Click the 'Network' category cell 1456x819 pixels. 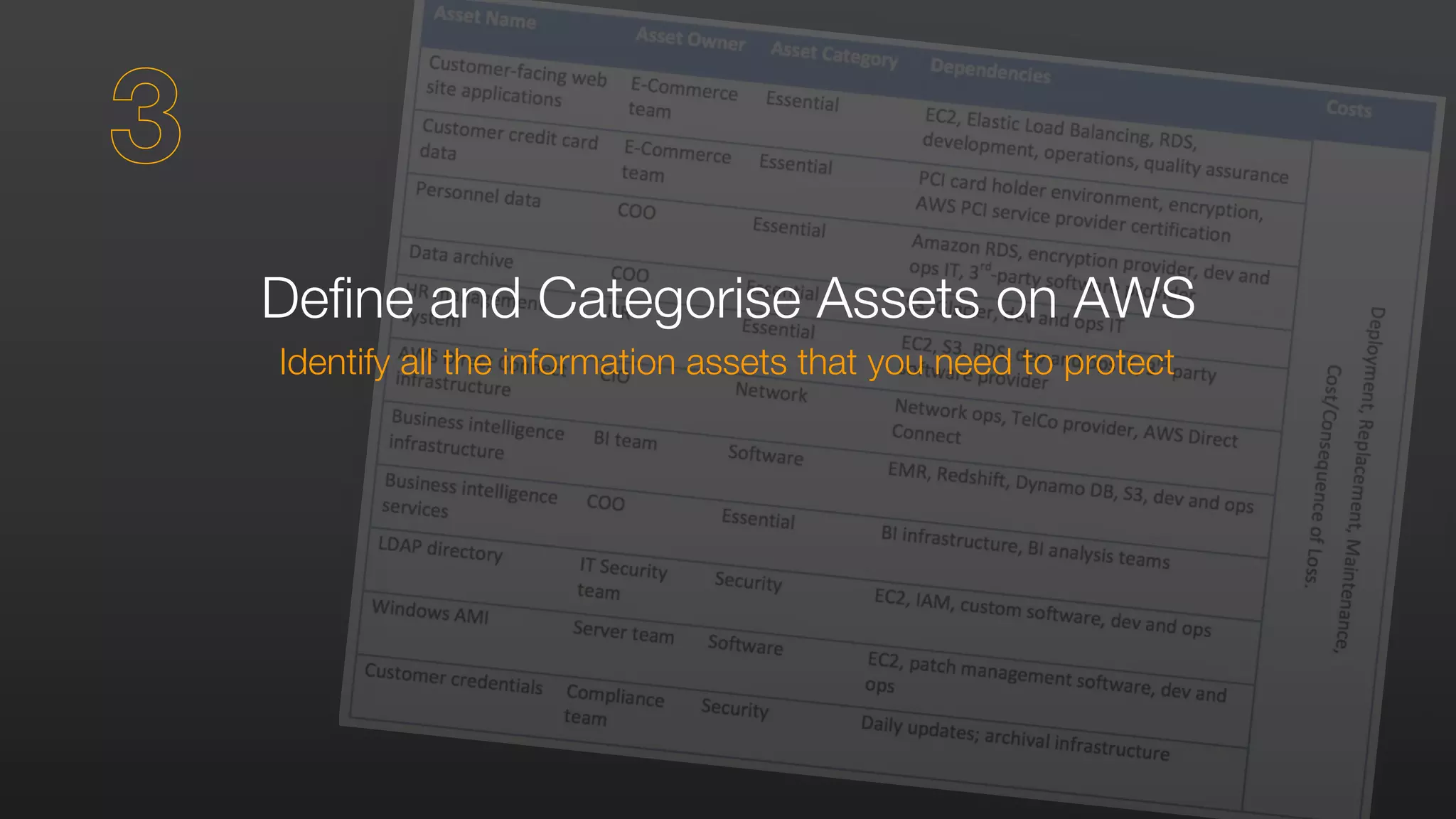[x=771, y=392]
